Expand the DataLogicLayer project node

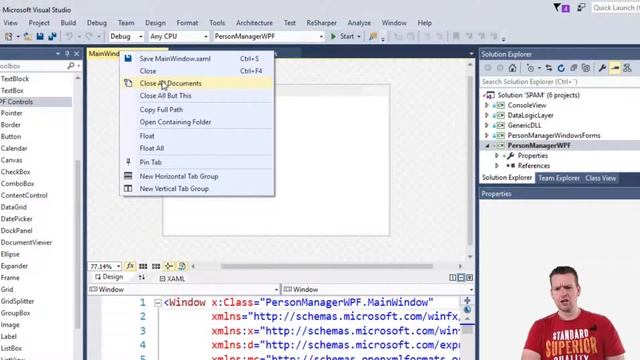pyautogui.click(x=487, y=115)
